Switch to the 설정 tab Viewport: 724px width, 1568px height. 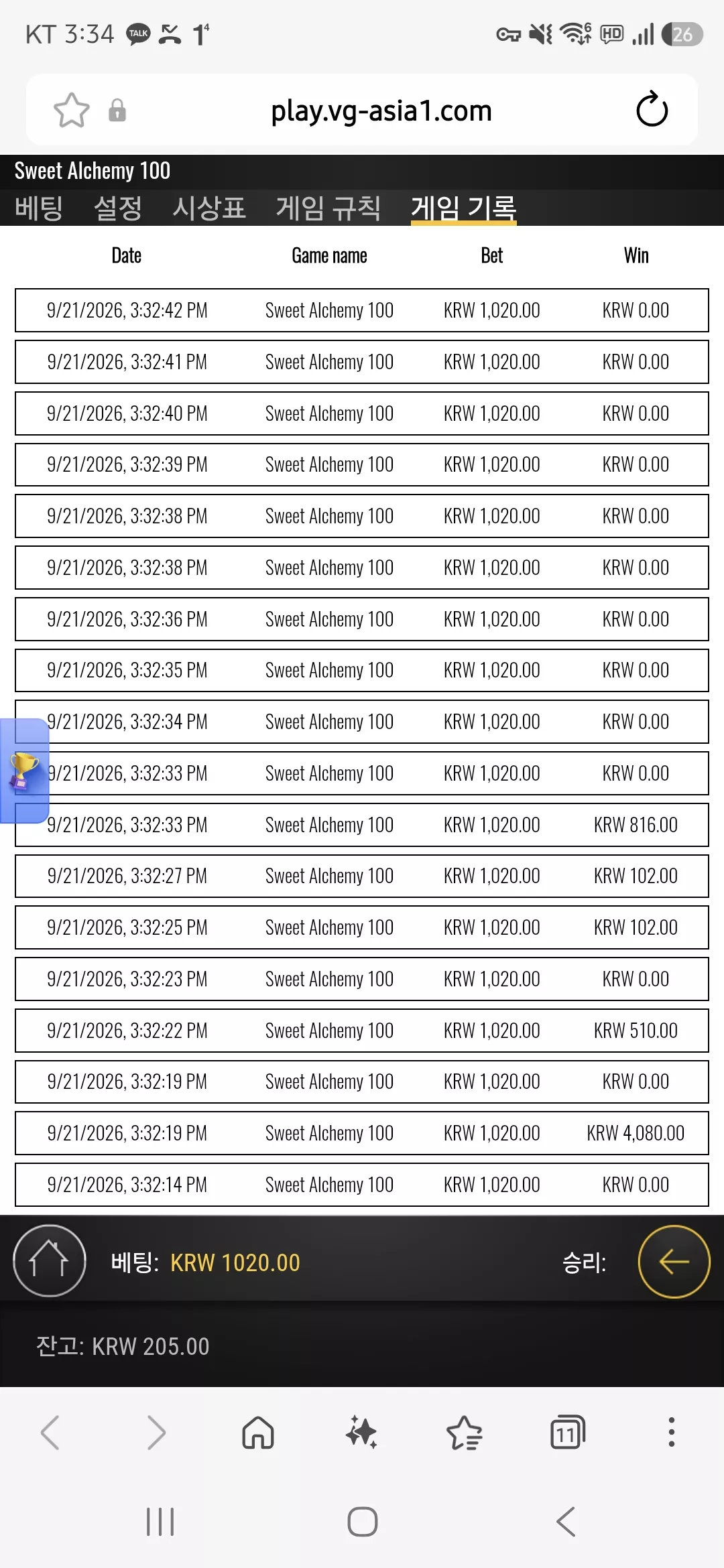click(118, 208)
